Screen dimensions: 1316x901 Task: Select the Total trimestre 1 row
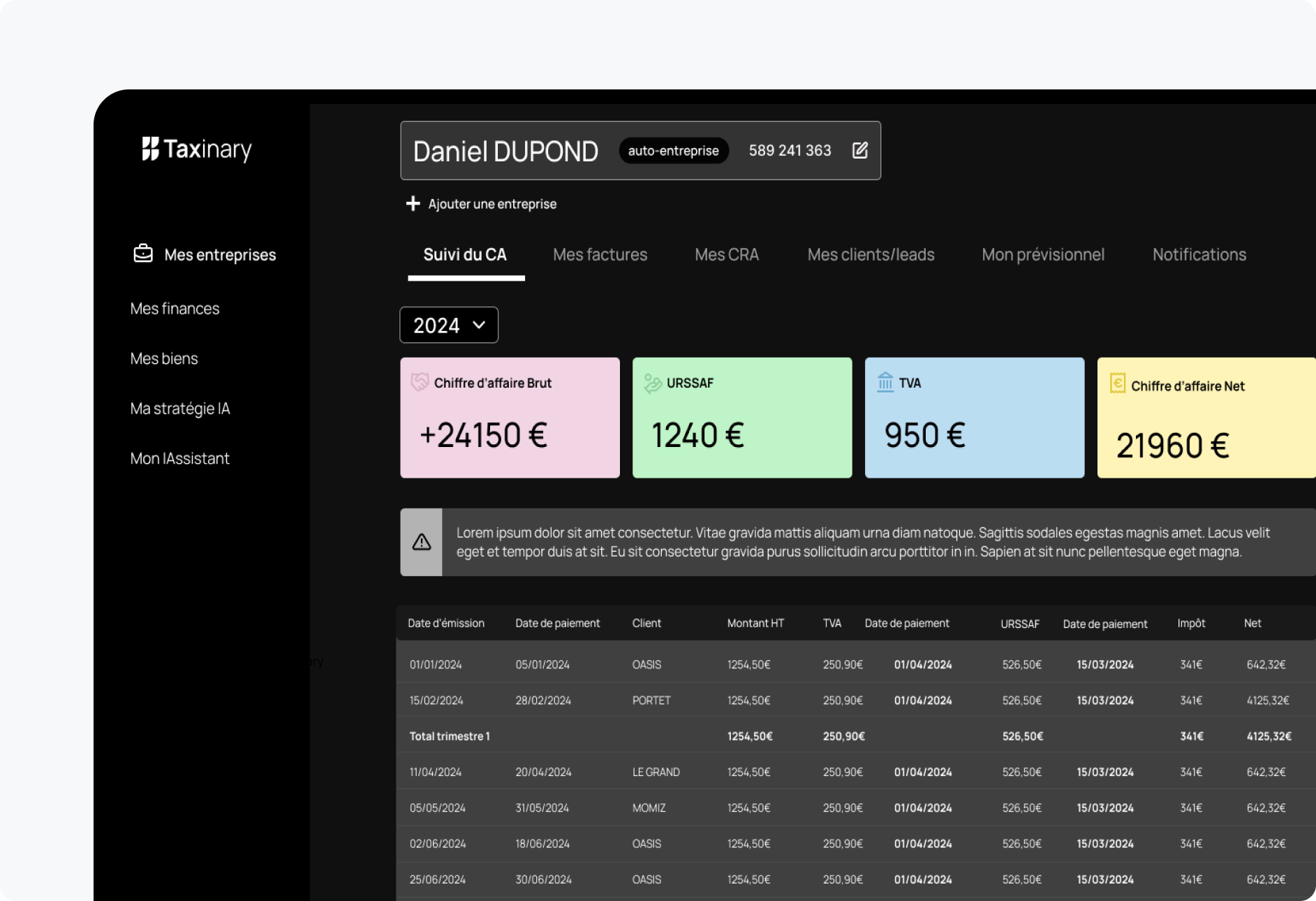tap(450, 736)
